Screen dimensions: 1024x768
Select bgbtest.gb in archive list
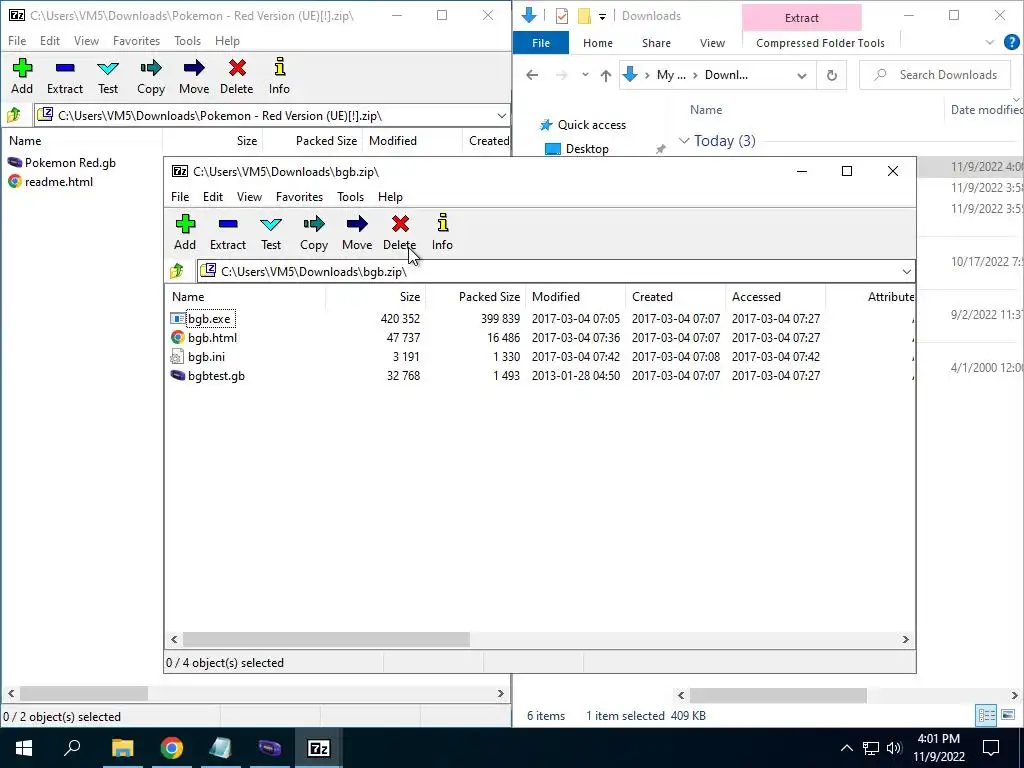(x=216, y=376)
